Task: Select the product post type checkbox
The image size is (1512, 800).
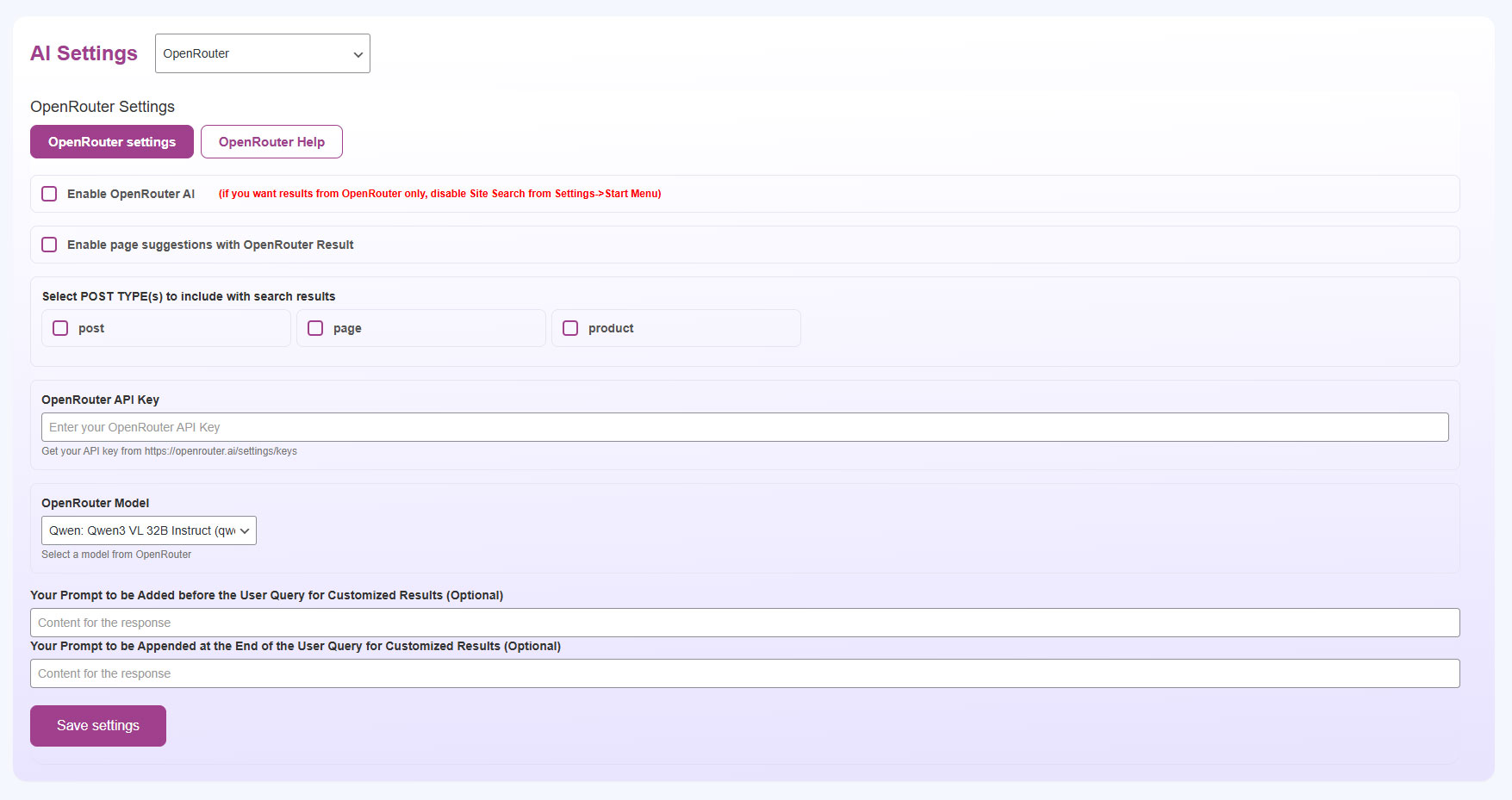Action: pyautogui.click(x=570, y=328)
